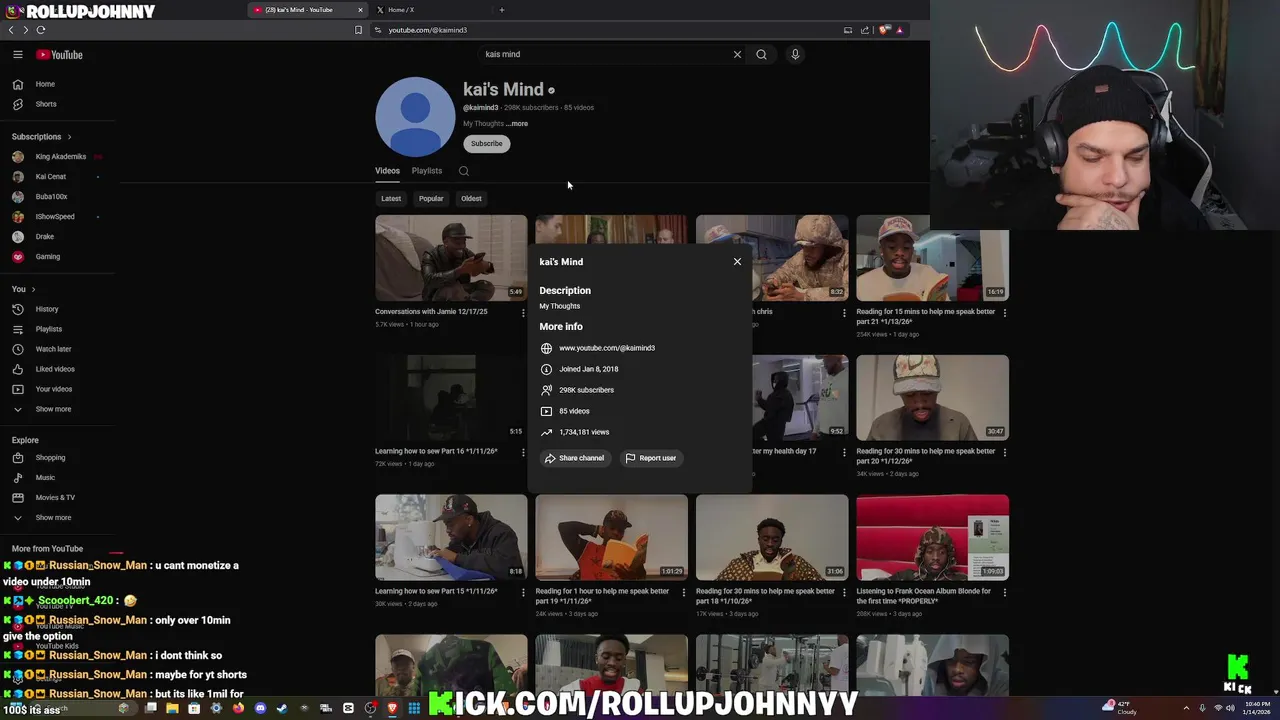The image size is (1280, 720).
Task: Subscribe to kai's Mind channel
Action: (487, 144)
